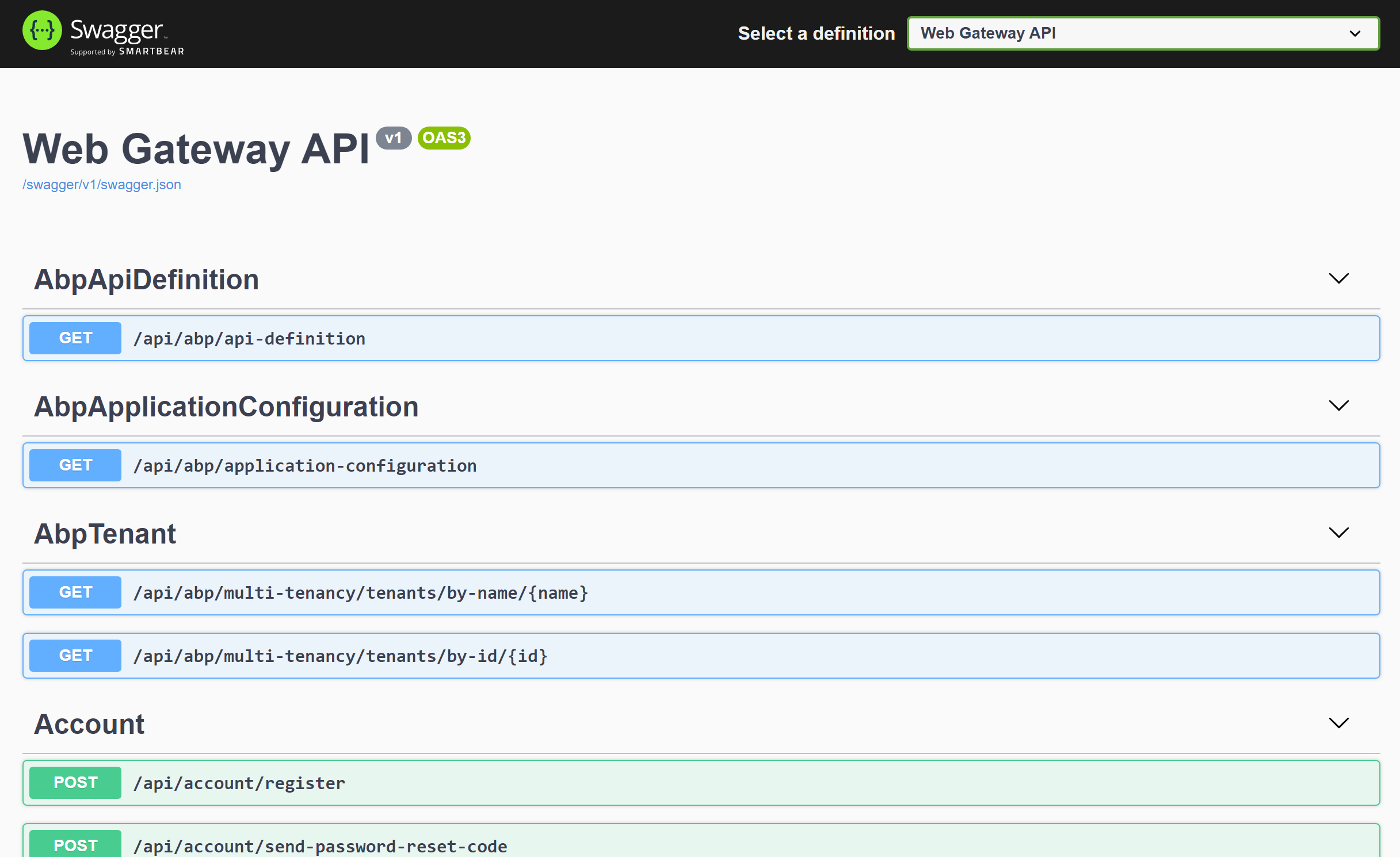Expand POST /api/account/register operation
Viewport: 1400px width, 857px height.
[239, 783]
